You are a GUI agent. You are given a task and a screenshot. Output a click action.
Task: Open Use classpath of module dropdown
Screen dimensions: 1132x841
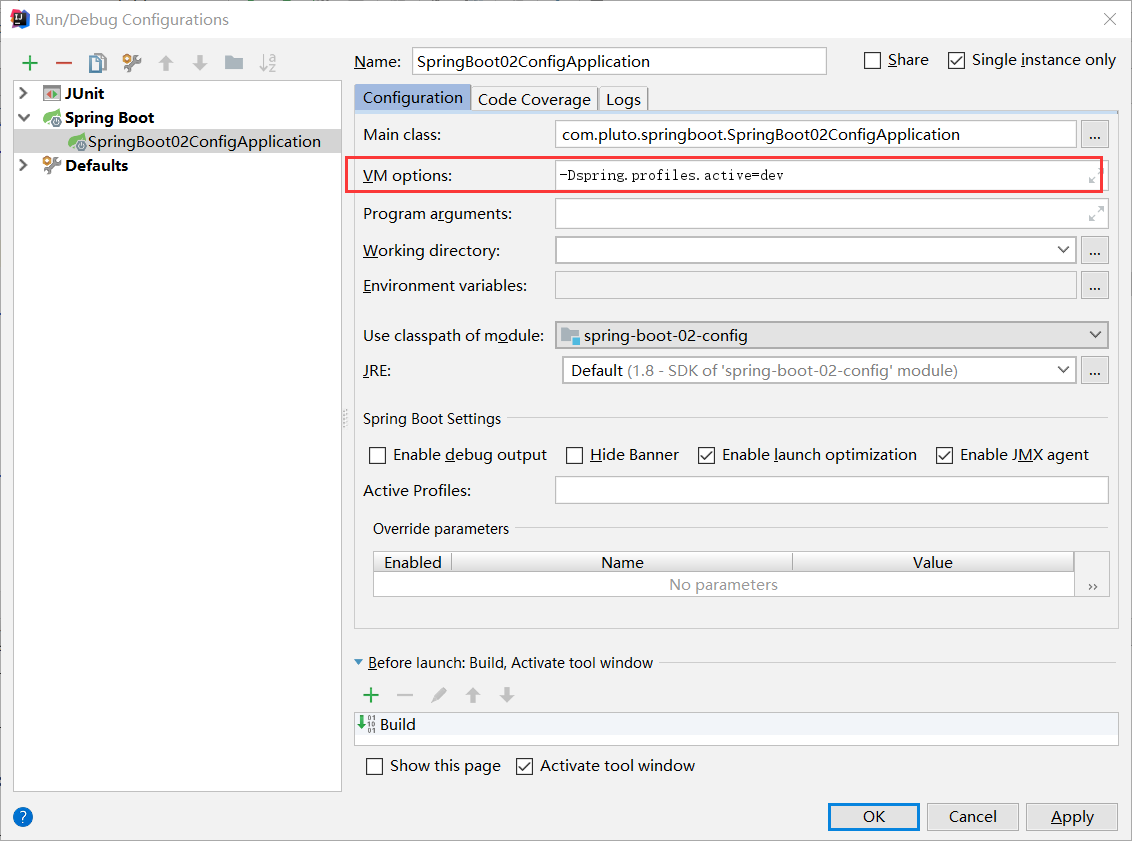pos(1095,335)
